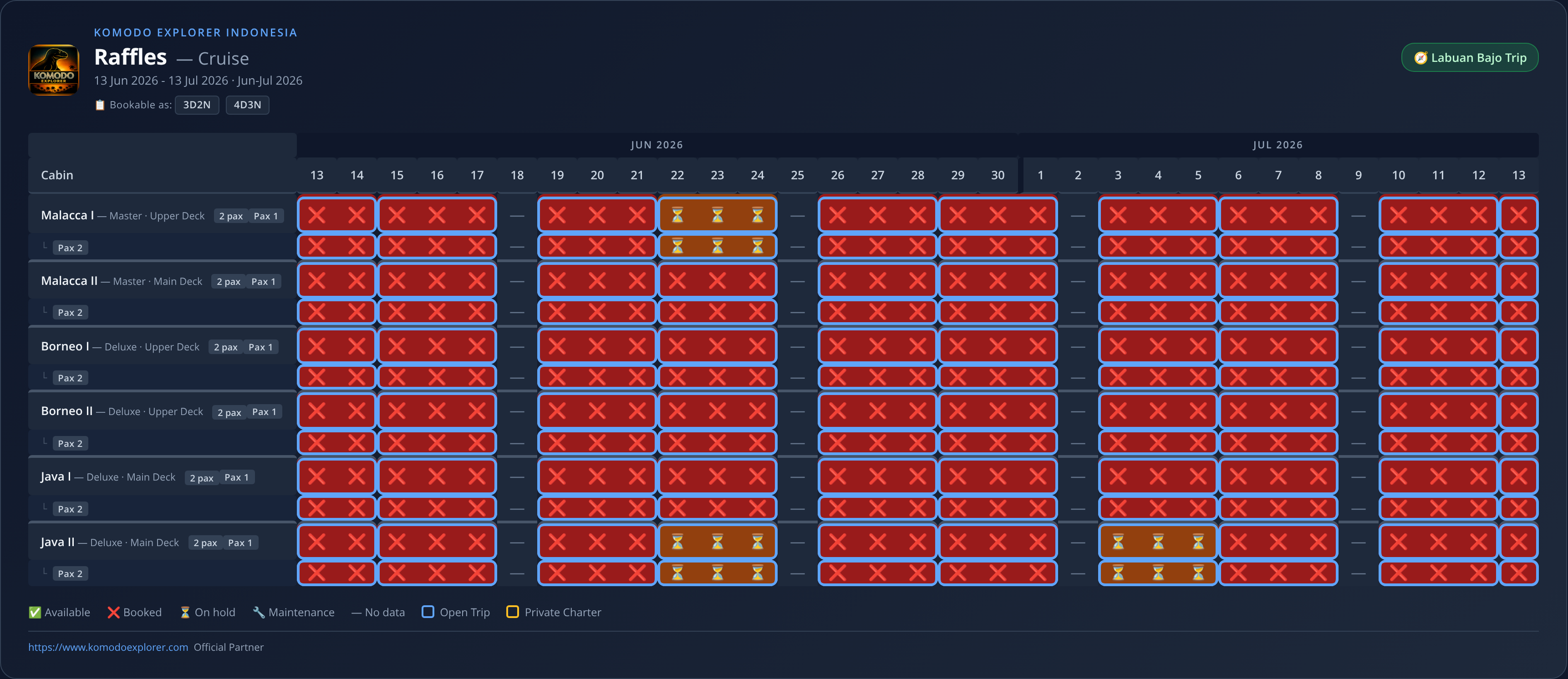Click the hourglass for Java II Pax 2 on July 4

click(1158, 573)
